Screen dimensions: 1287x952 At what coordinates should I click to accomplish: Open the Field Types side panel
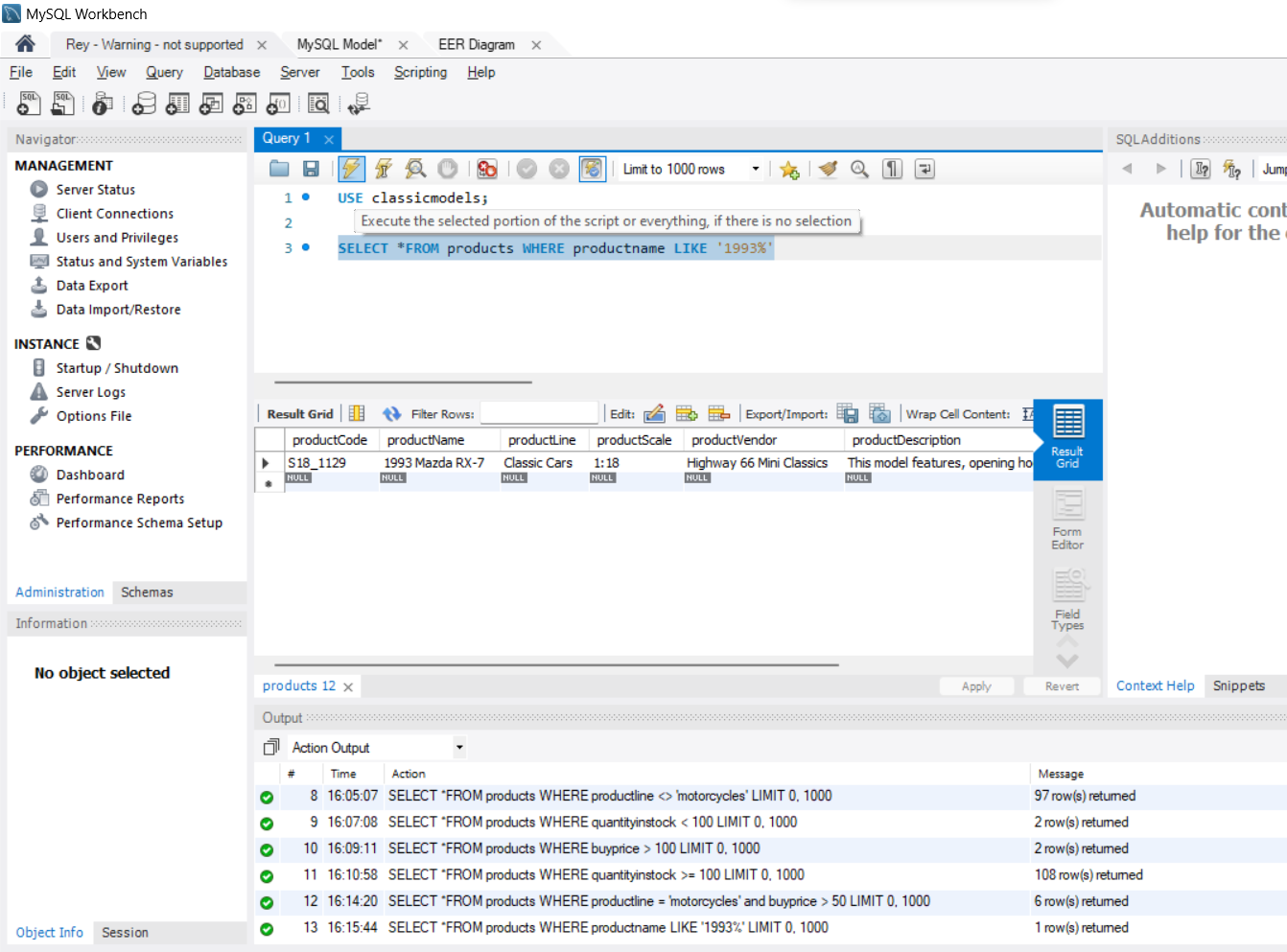[x=1067, y=600]
